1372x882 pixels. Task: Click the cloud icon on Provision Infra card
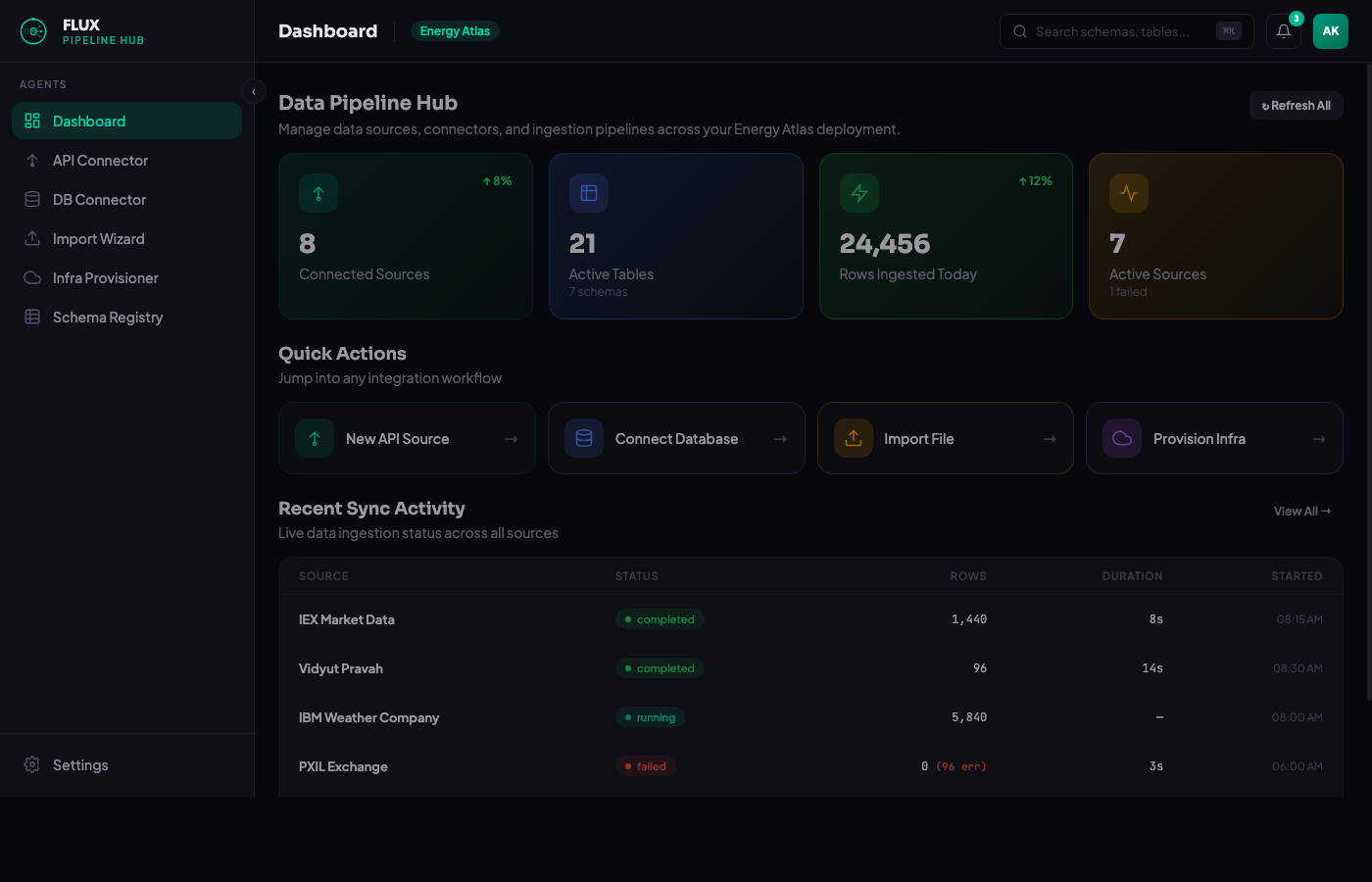point(1121,438)
